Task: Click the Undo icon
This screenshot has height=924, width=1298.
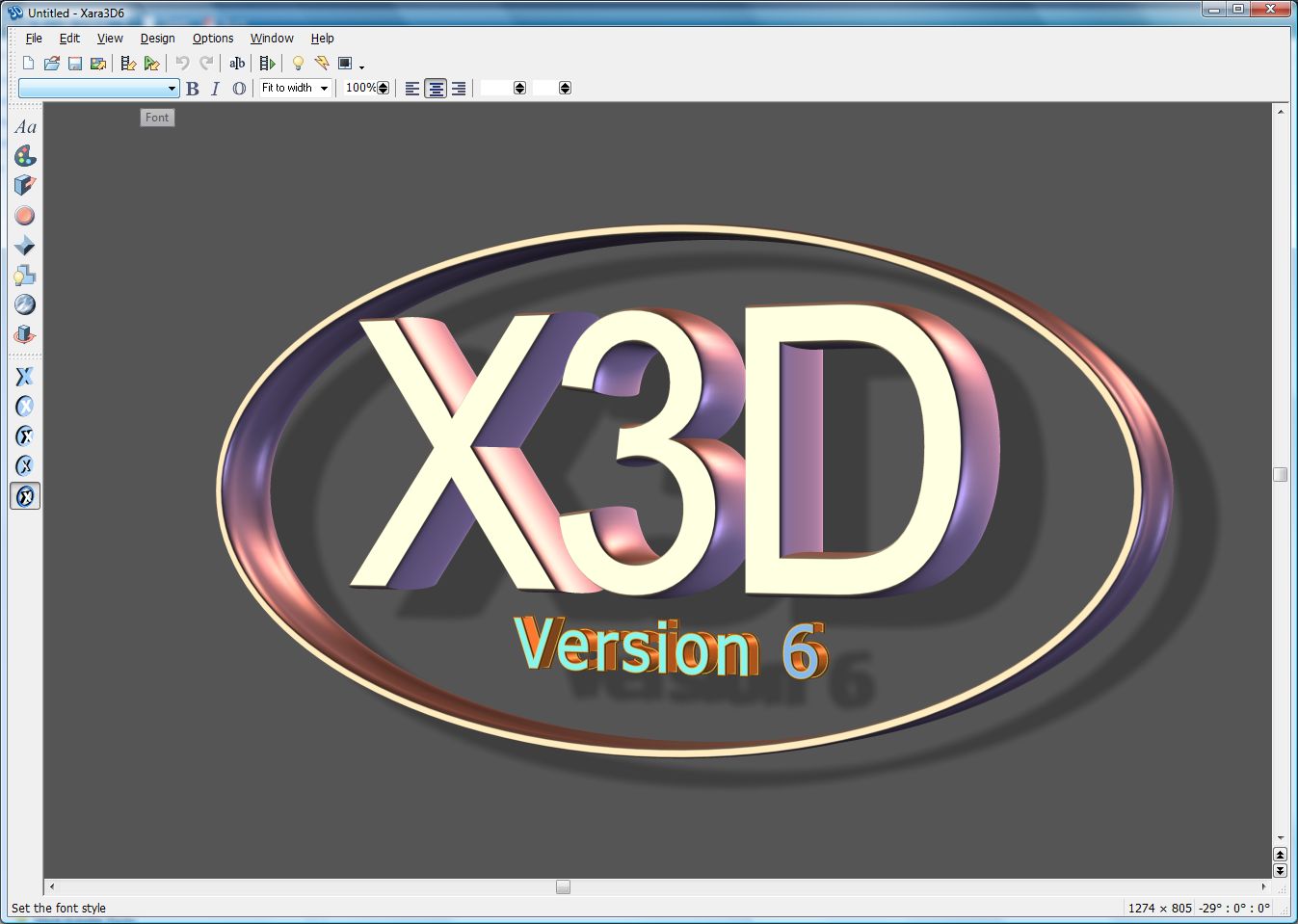Action: [x=182, y=63]
